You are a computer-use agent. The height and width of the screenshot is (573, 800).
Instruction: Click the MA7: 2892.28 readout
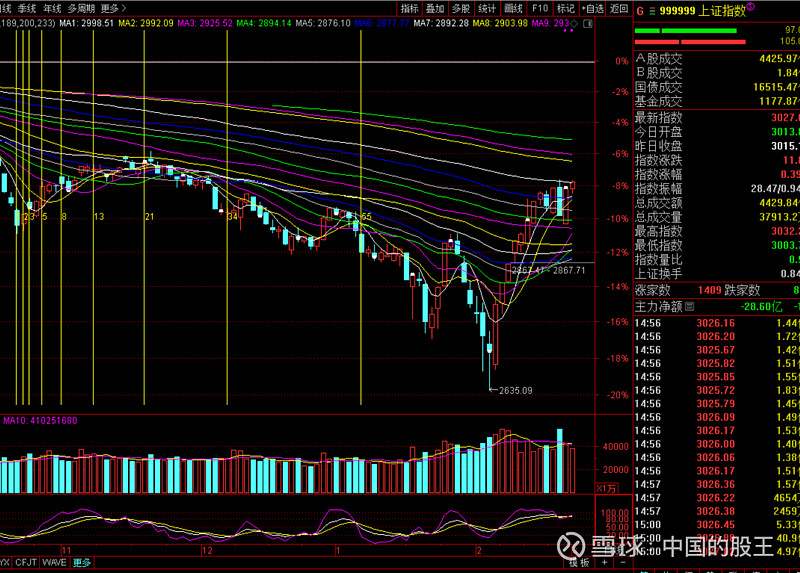click(x=441, y=23)
